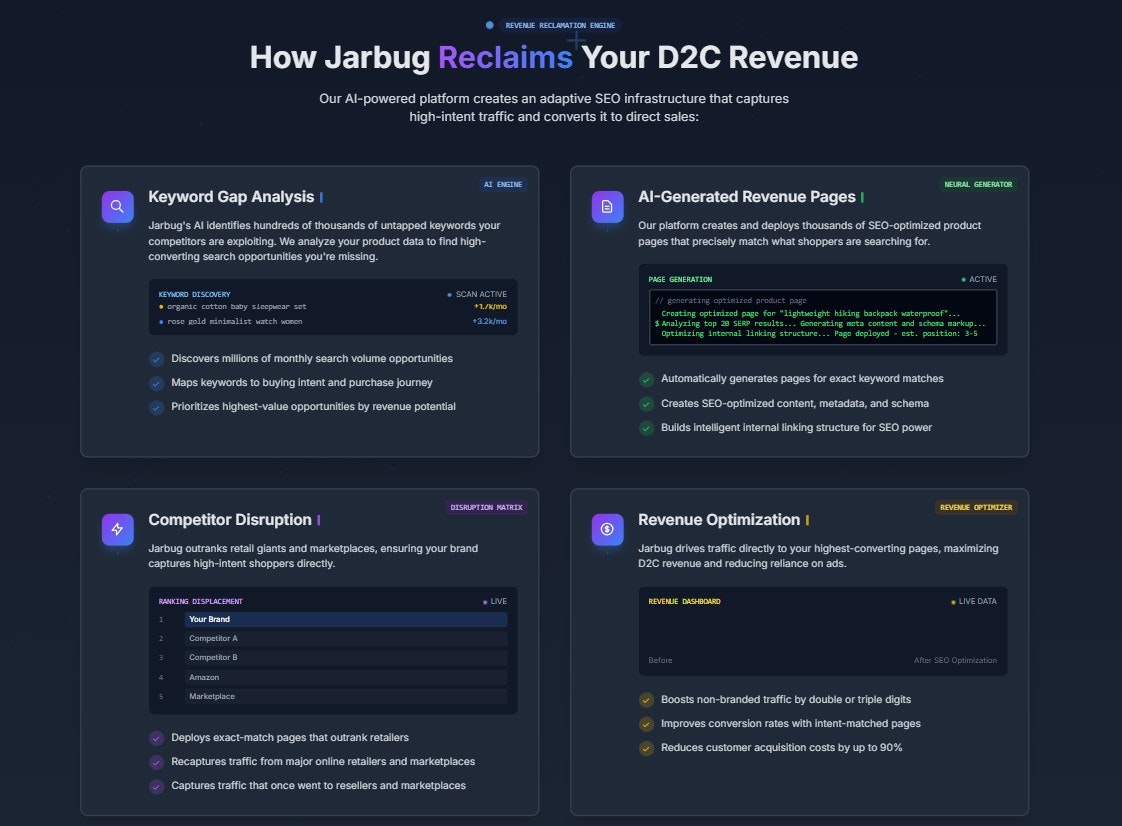Click the "Keyword Gap Analysis" heading
The image size is (1122, 826).
231,197
